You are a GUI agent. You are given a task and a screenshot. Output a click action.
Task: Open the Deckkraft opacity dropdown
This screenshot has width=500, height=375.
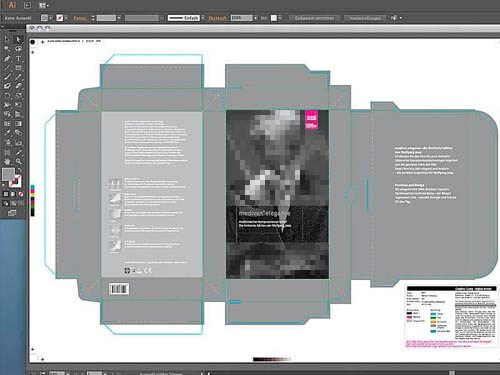[x=256, y=18]
